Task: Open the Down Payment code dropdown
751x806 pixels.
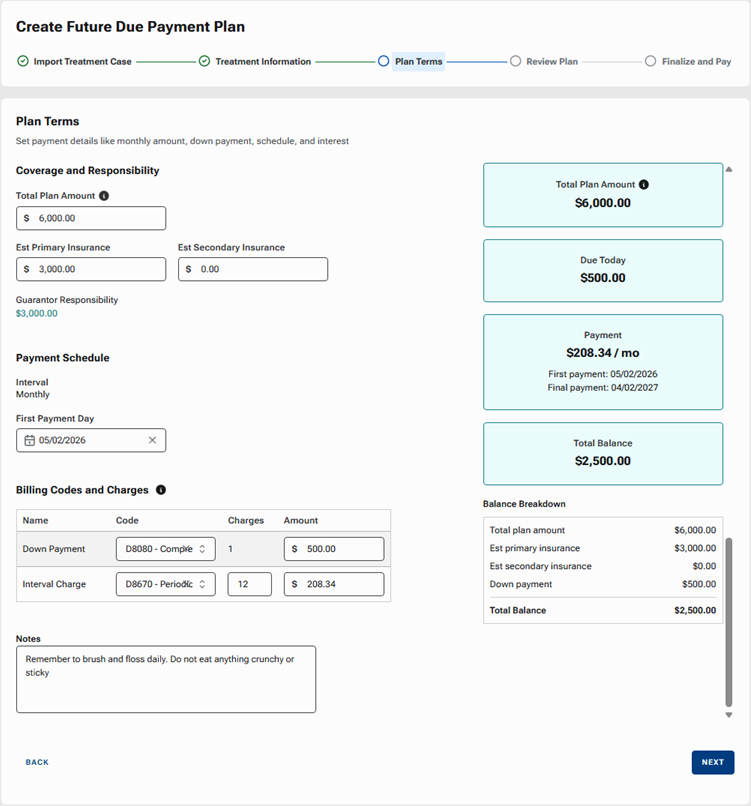Action: (165, 549)
